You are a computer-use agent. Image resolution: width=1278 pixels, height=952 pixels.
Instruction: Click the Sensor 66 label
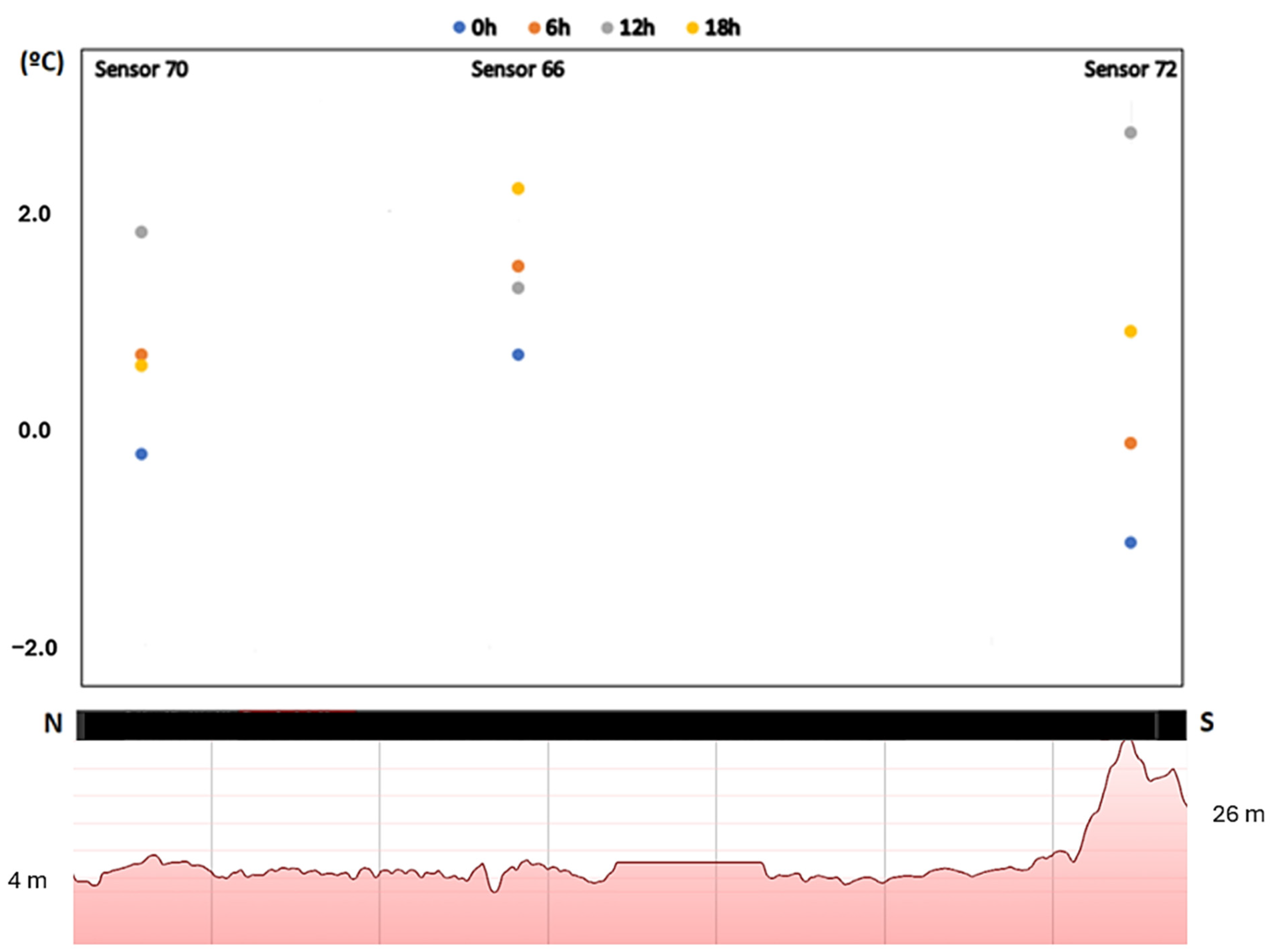[x=517, y=69]
